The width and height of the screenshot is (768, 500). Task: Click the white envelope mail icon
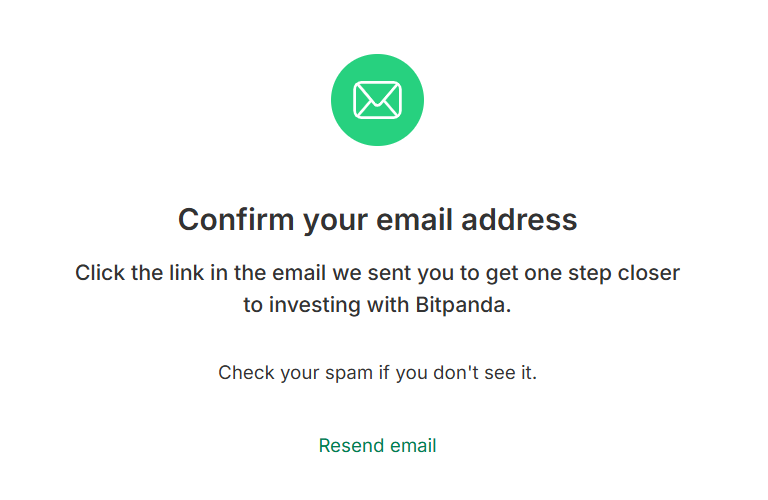click(377, 100)
